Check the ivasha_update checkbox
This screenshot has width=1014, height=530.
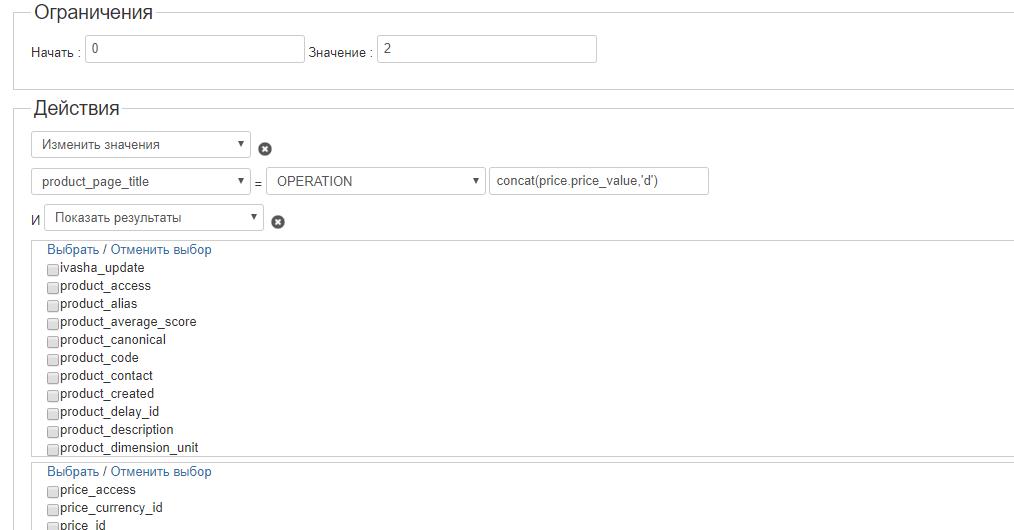53,270
